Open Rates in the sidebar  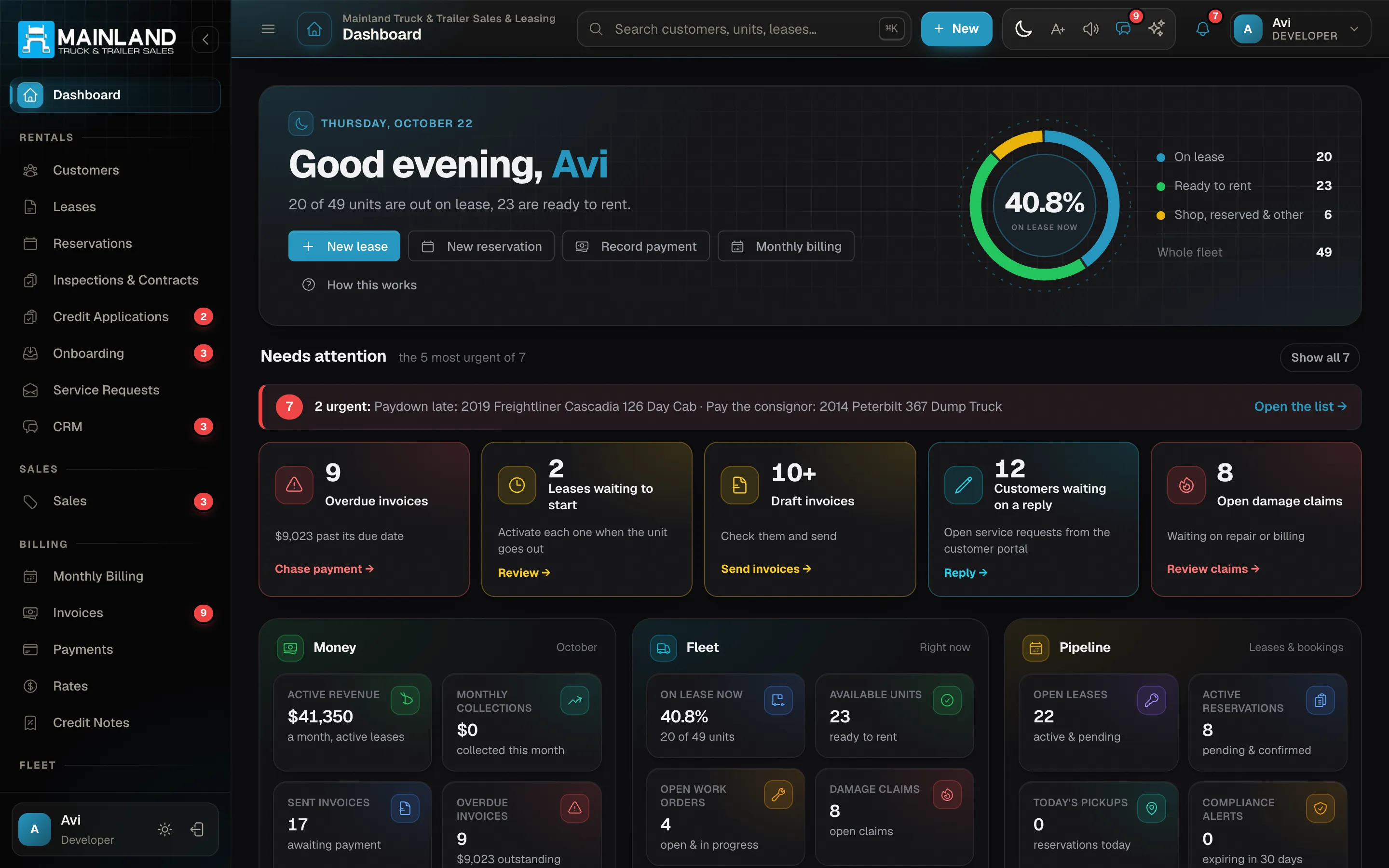pyautogui.click(x=115, y=687)
